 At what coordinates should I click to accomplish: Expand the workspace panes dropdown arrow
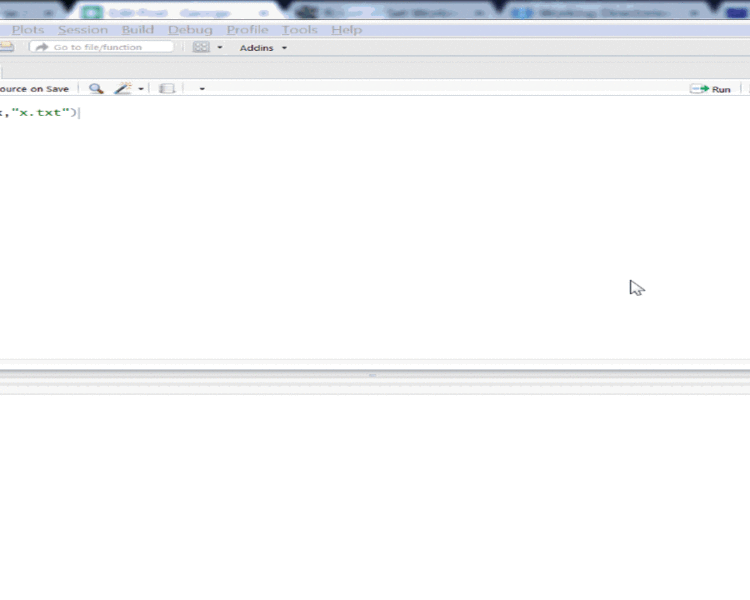[x=220, y=47]
